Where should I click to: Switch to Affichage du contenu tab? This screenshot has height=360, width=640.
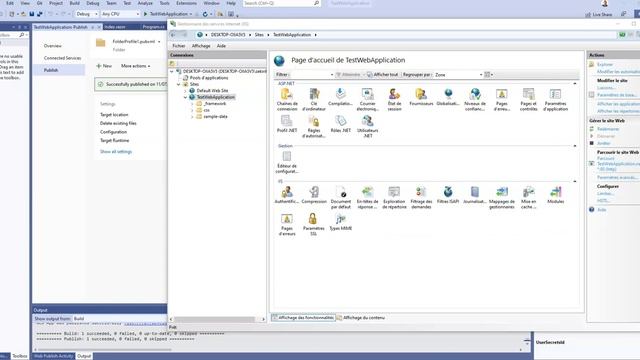[x=361, y=318]
